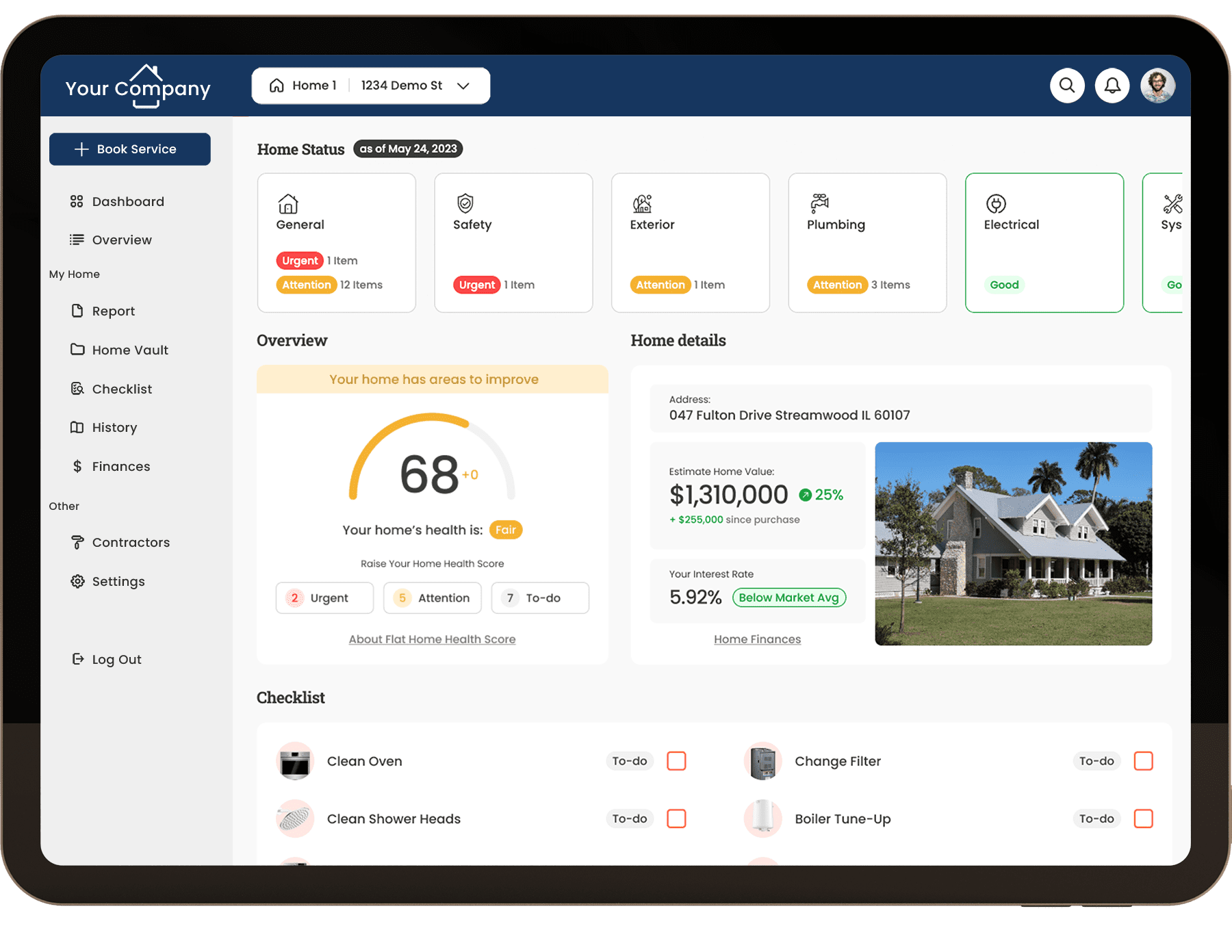Go to Contractors in sidebar
The image size is (1232, 952).
130,543
